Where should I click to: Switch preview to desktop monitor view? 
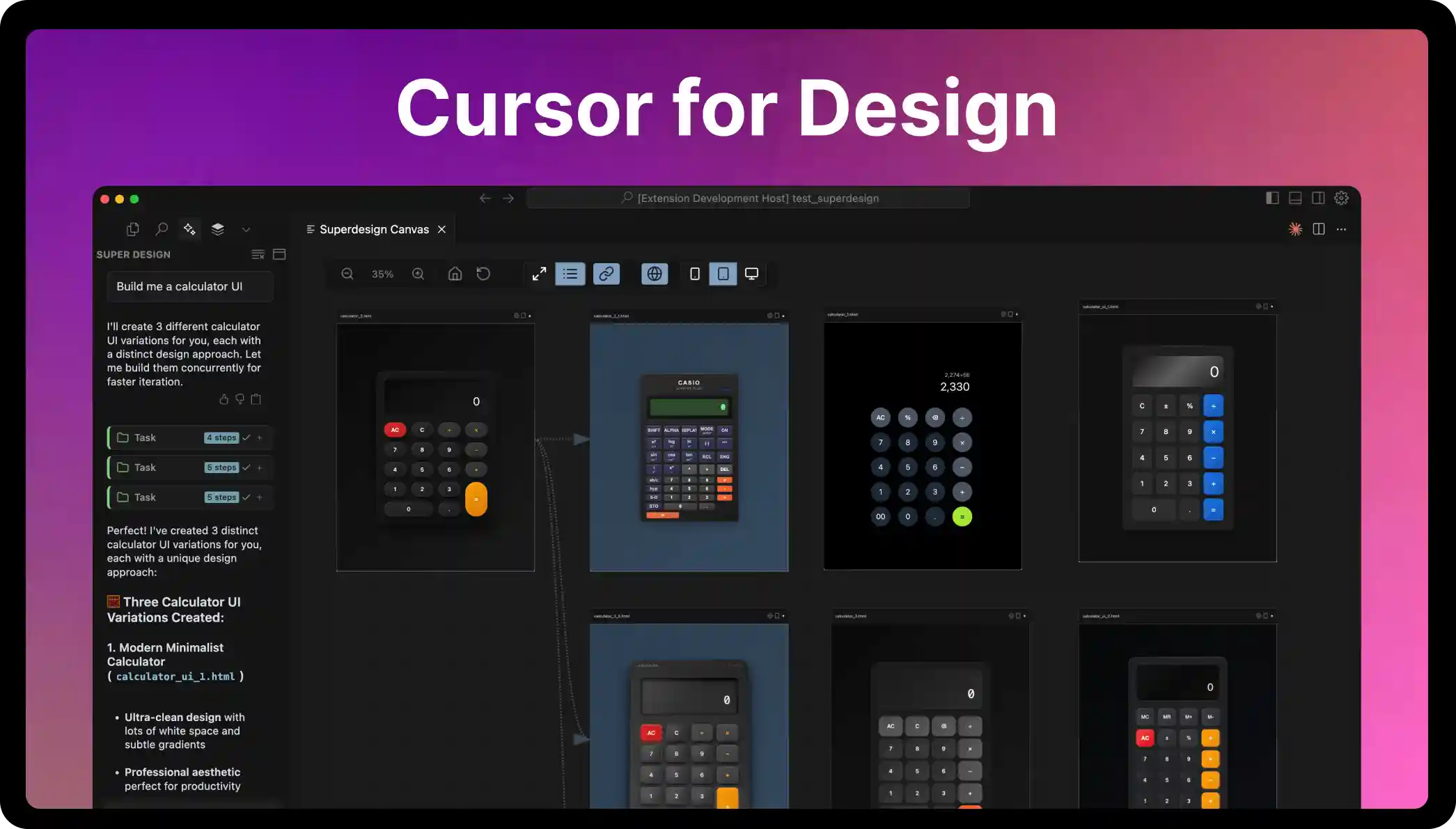coord(751,274)
